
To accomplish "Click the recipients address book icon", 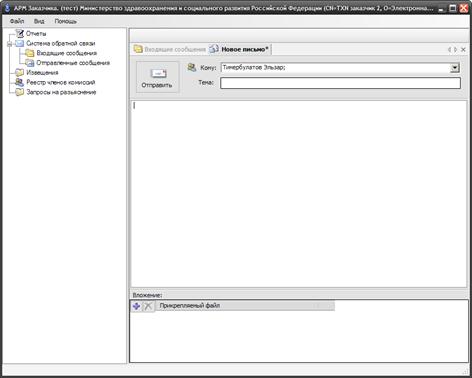I will (192, 67).
